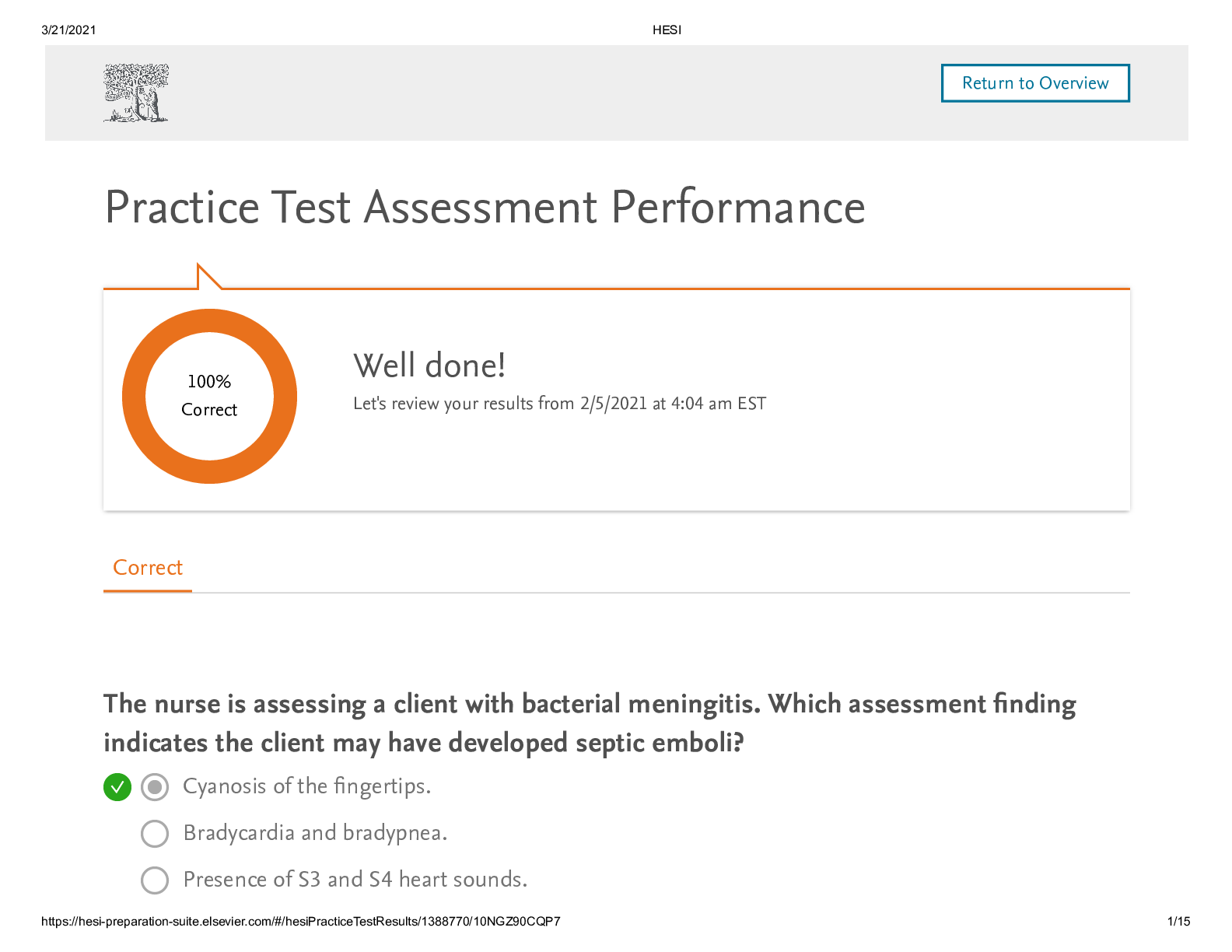This screenshot has height=952, width=1232.
Task: Open the Correct results tab
Action: tap(148, 568)
